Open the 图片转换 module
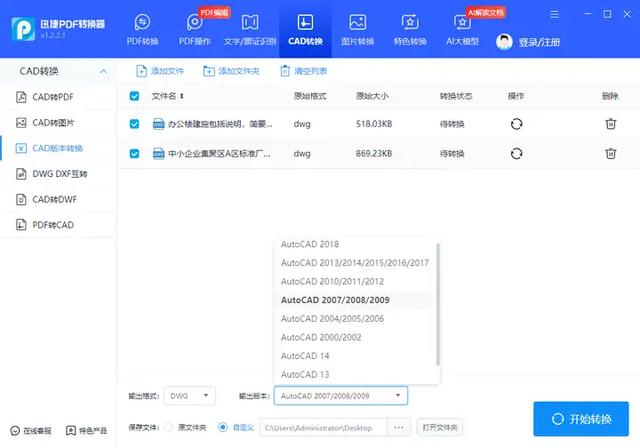This screenshot has width=640, height=448. [x=358, y=29]
